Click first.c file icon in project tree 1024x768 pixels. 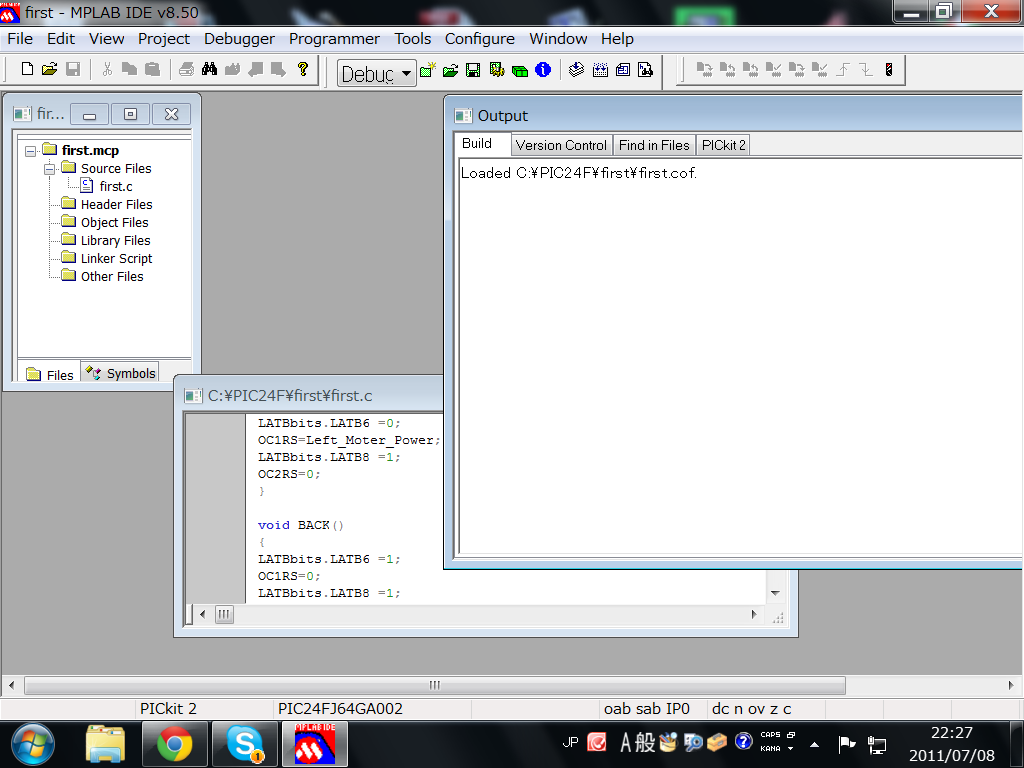(87, 186)
